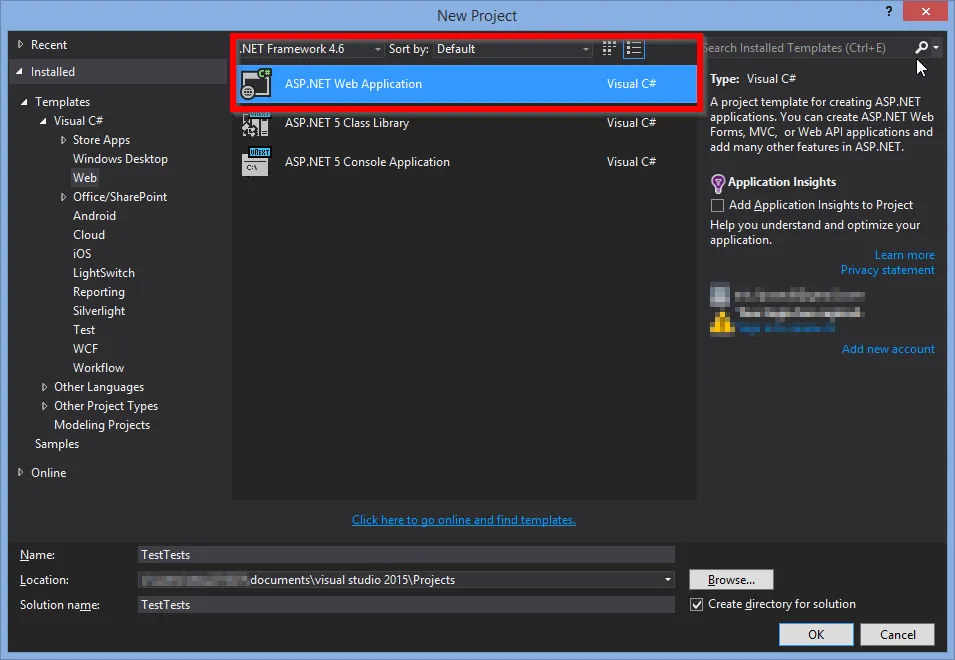Select ASP.NET Web Application template text
The height and width of the screenshot is (660, 955).
point(353,84)
